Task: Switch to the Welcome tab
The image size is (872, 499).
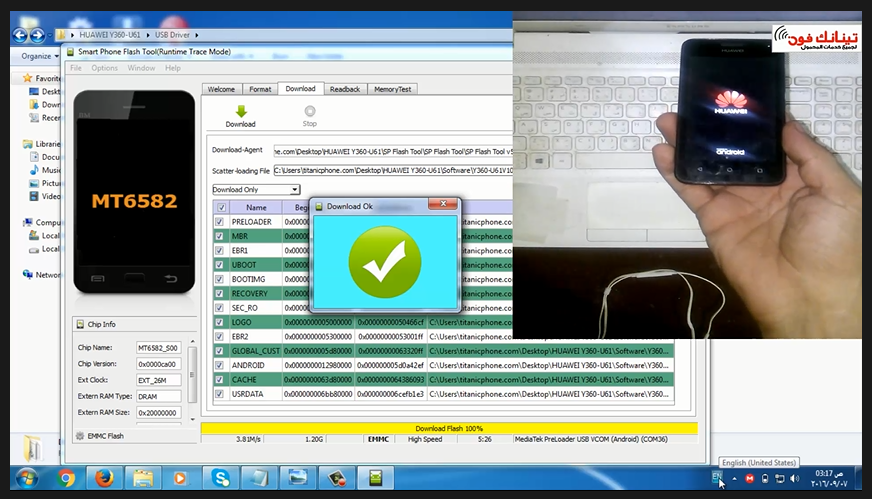Action: click(221, 89)
